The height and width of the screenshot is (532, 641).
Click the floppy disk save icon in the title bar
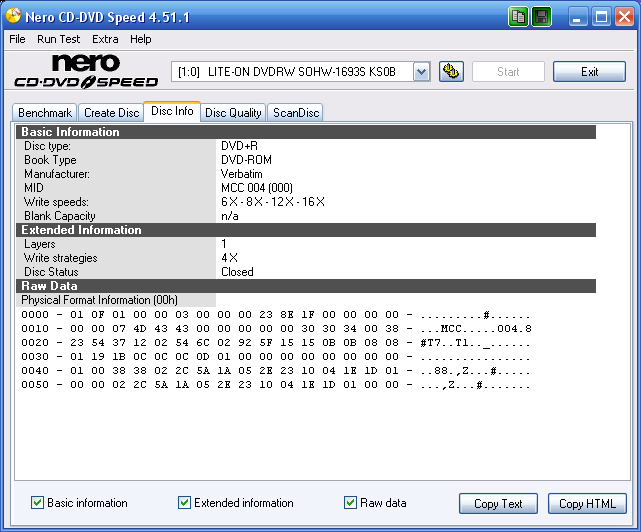point(542,17)
